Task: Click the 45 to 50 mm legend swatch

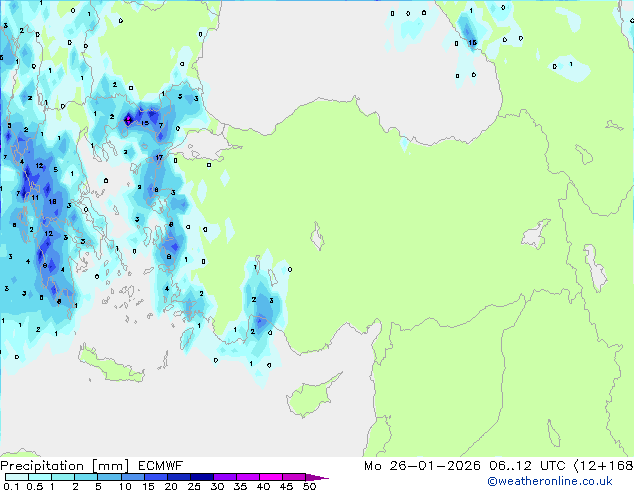Action: (x=294, y=477)
